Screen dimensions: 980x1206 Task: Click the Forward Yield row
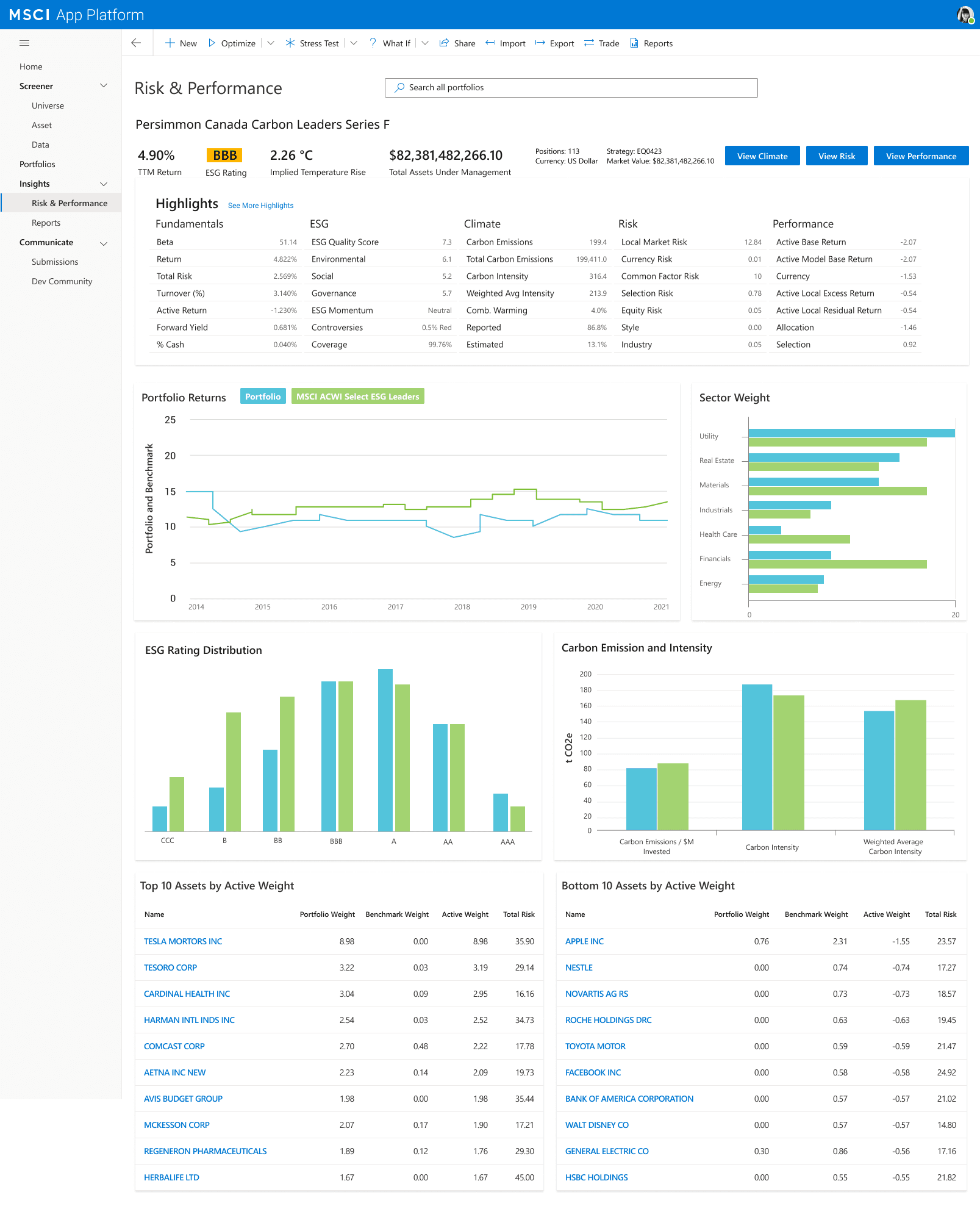point(227,328)
